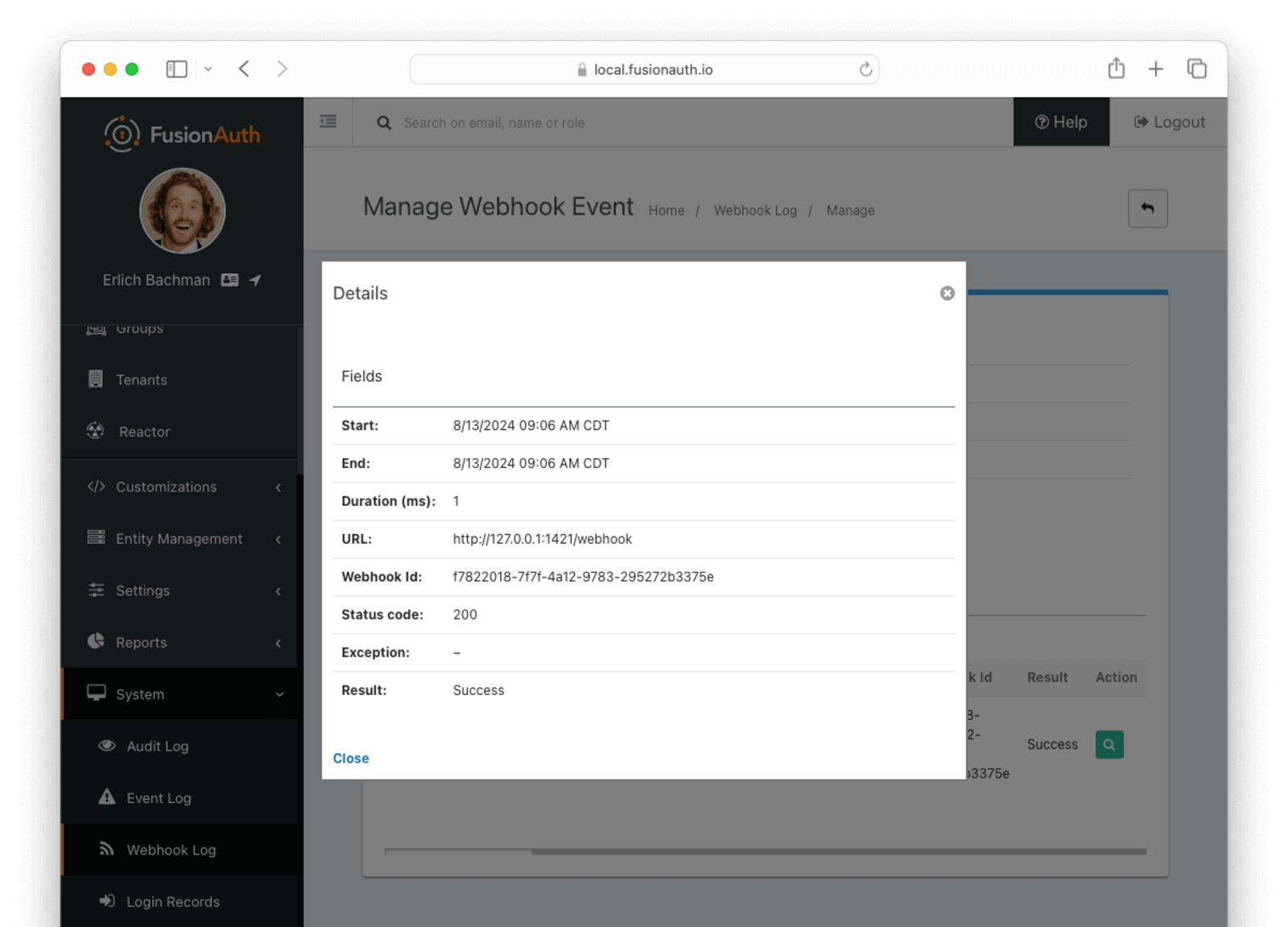Click the green view magnifier action button
1288x927 pixels.
[x=1109, y=745]
